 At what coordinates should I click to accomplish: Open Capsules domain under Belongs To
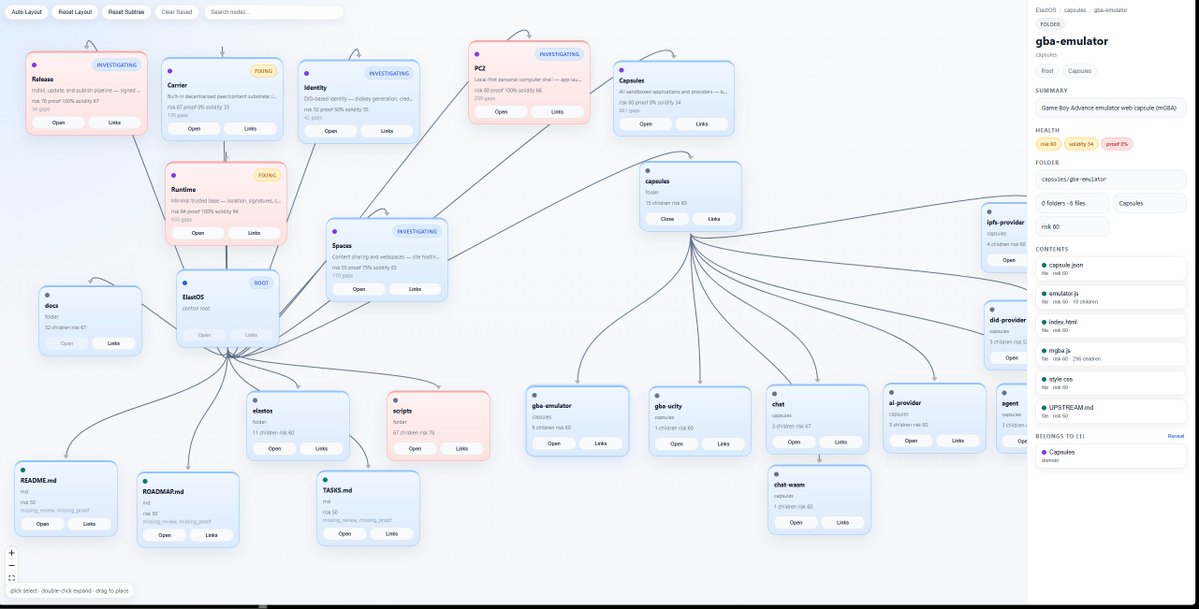[x=1111, y=455]
